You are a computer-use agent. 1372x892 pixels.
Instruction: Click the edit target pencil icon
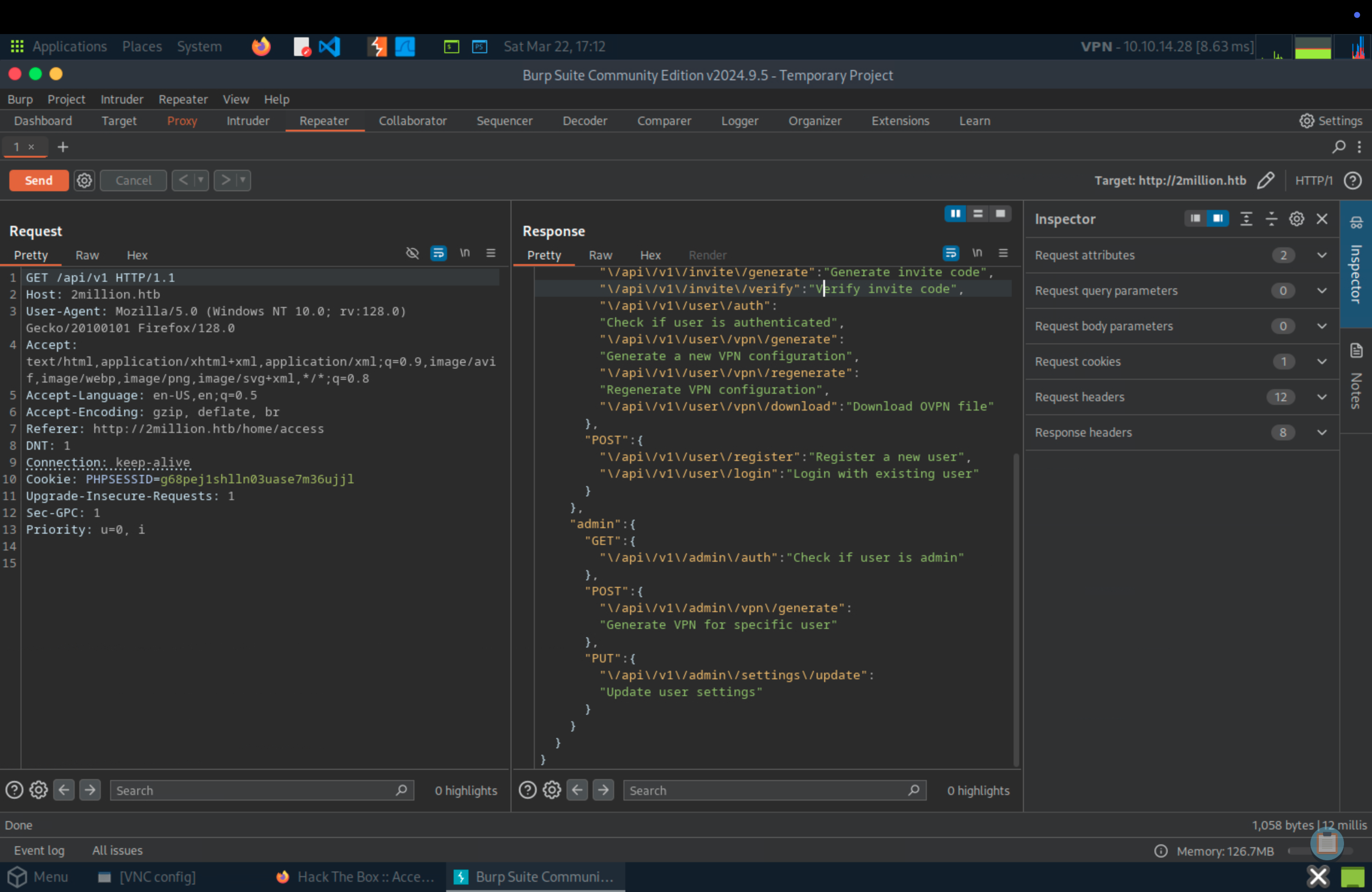click(1266, 181)
